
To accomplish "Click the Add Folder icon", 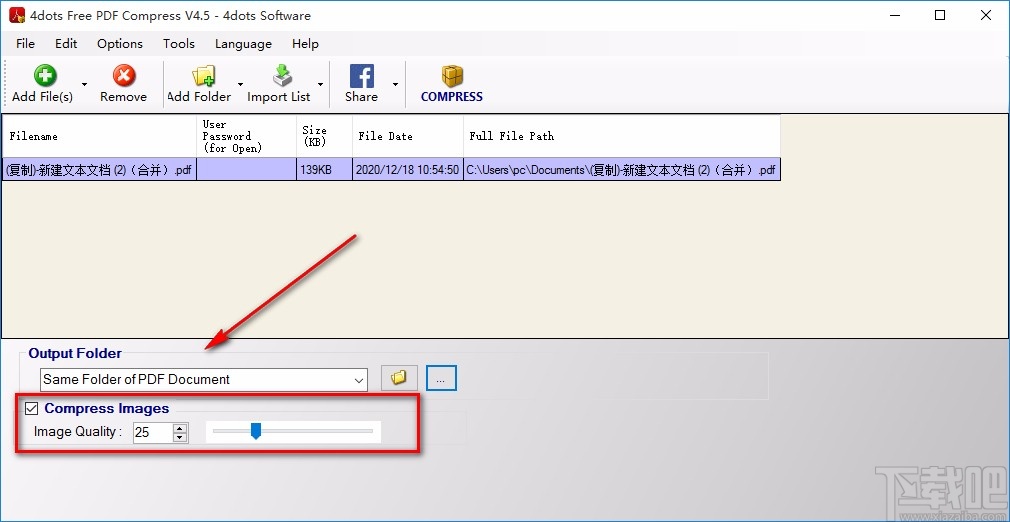I will [x=204, y=76].
